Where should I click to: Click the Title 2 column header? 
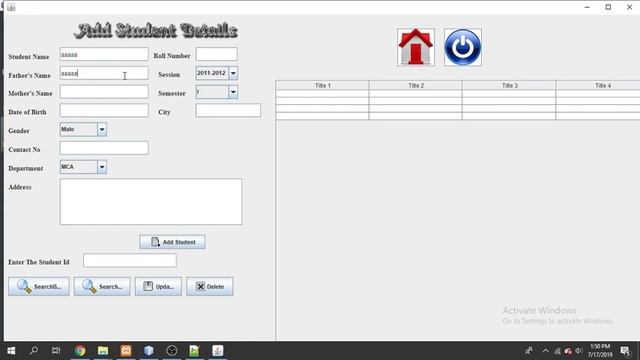pyautogui.click(x=416, y=85)
